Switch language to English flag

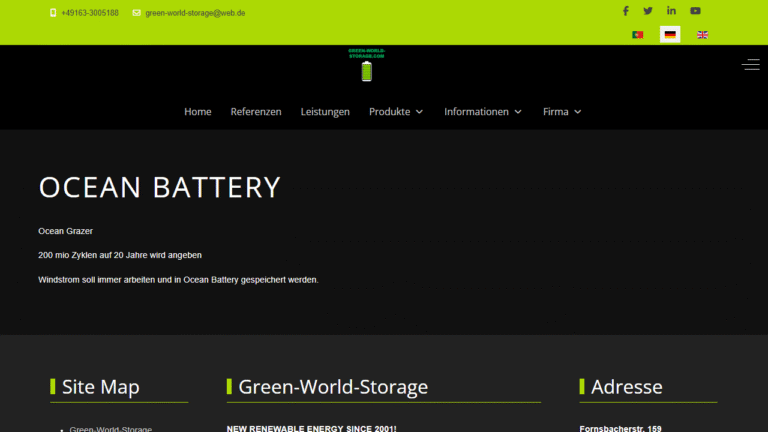702,35
